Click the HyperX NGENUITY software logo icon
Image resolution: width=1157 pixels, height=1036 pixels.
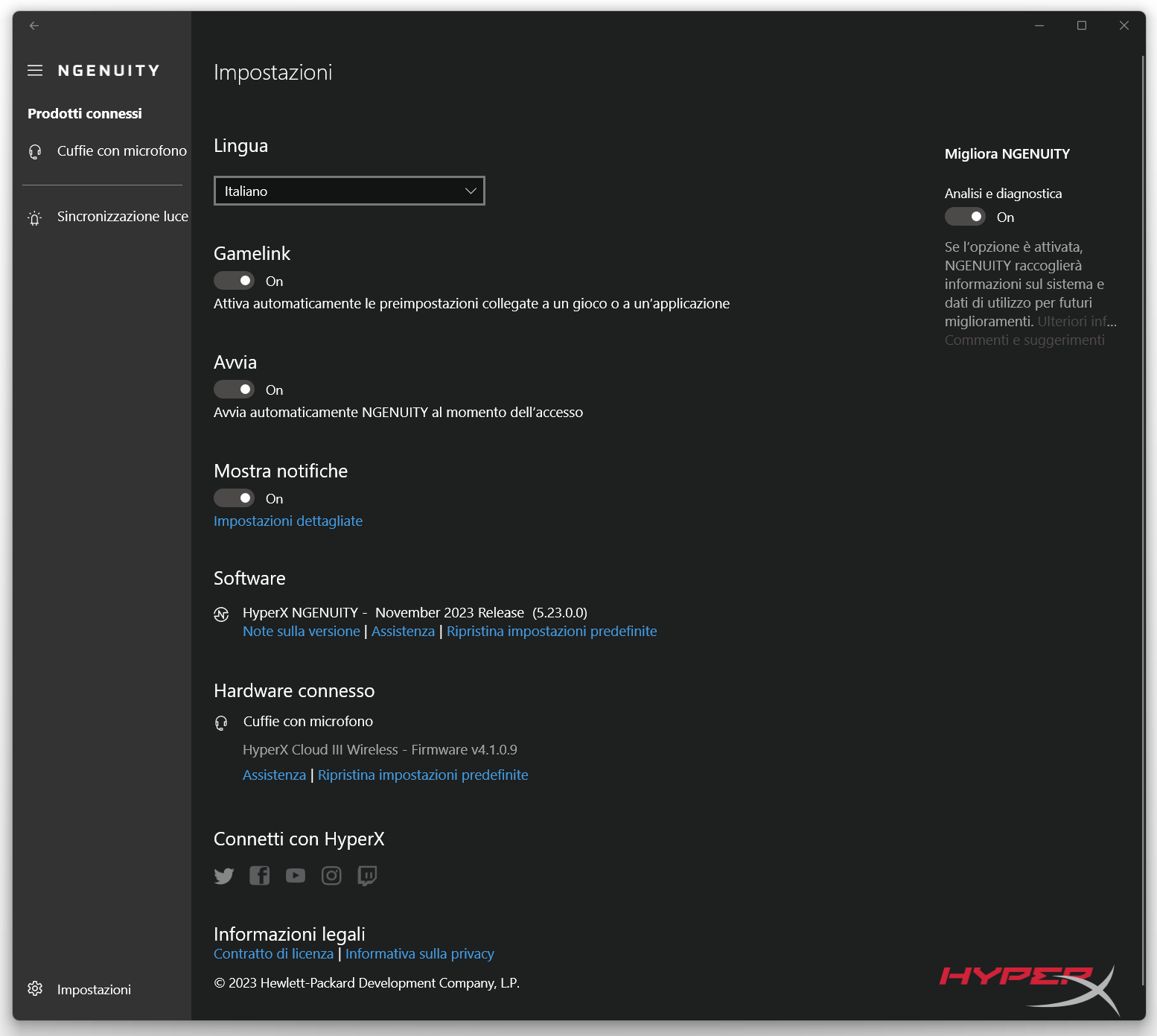(x=221, y=614)
